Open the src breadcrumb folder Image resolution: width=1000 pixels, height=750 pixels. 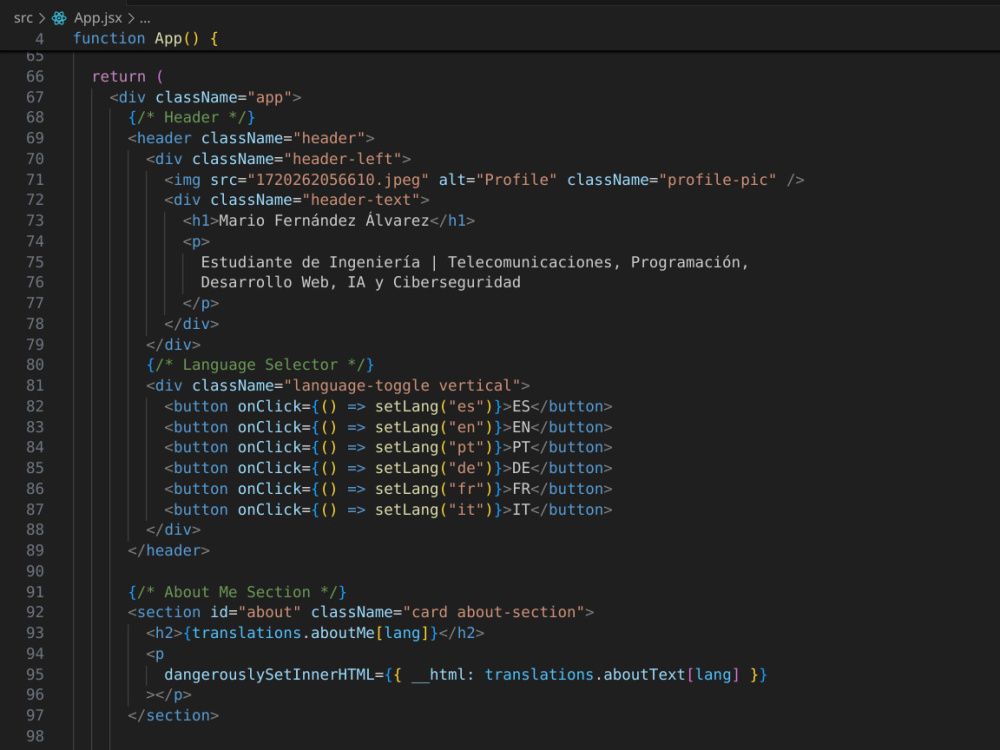(23, 18)
